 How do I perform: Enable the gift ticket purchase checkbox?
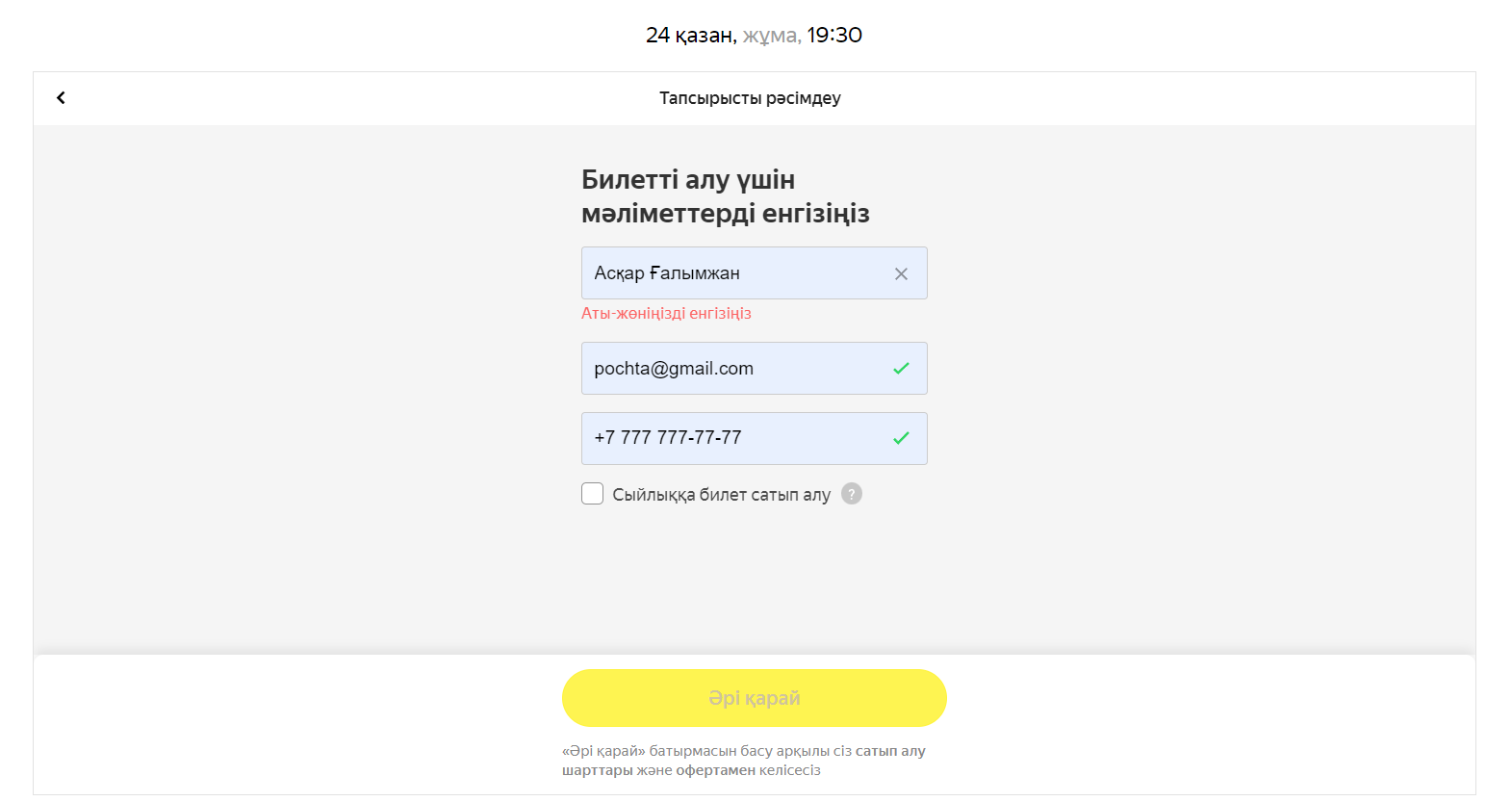pyautogui.click(x=592, y=494)
